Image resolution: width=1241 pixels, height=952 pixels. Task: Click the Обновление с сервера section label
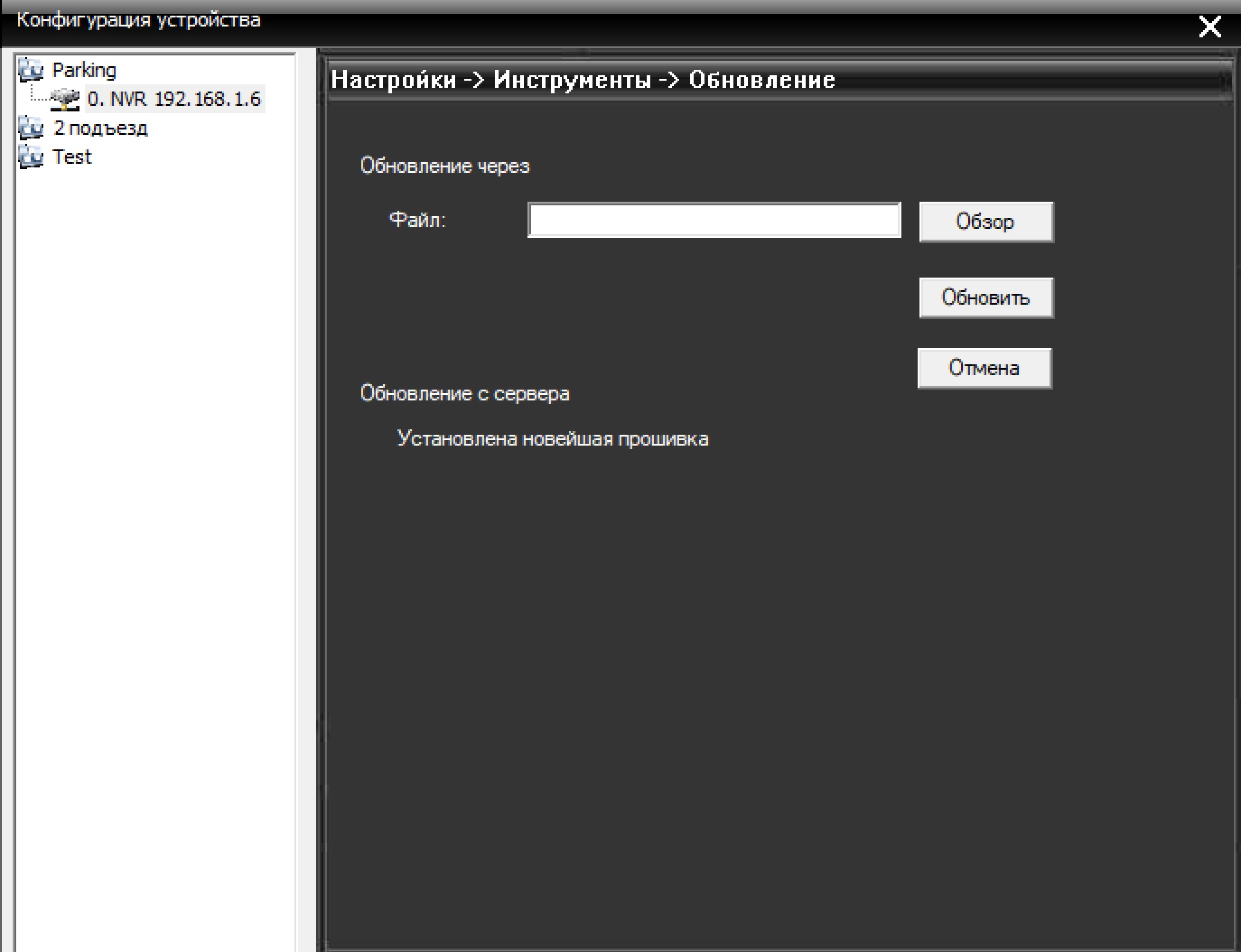[464, 394]
